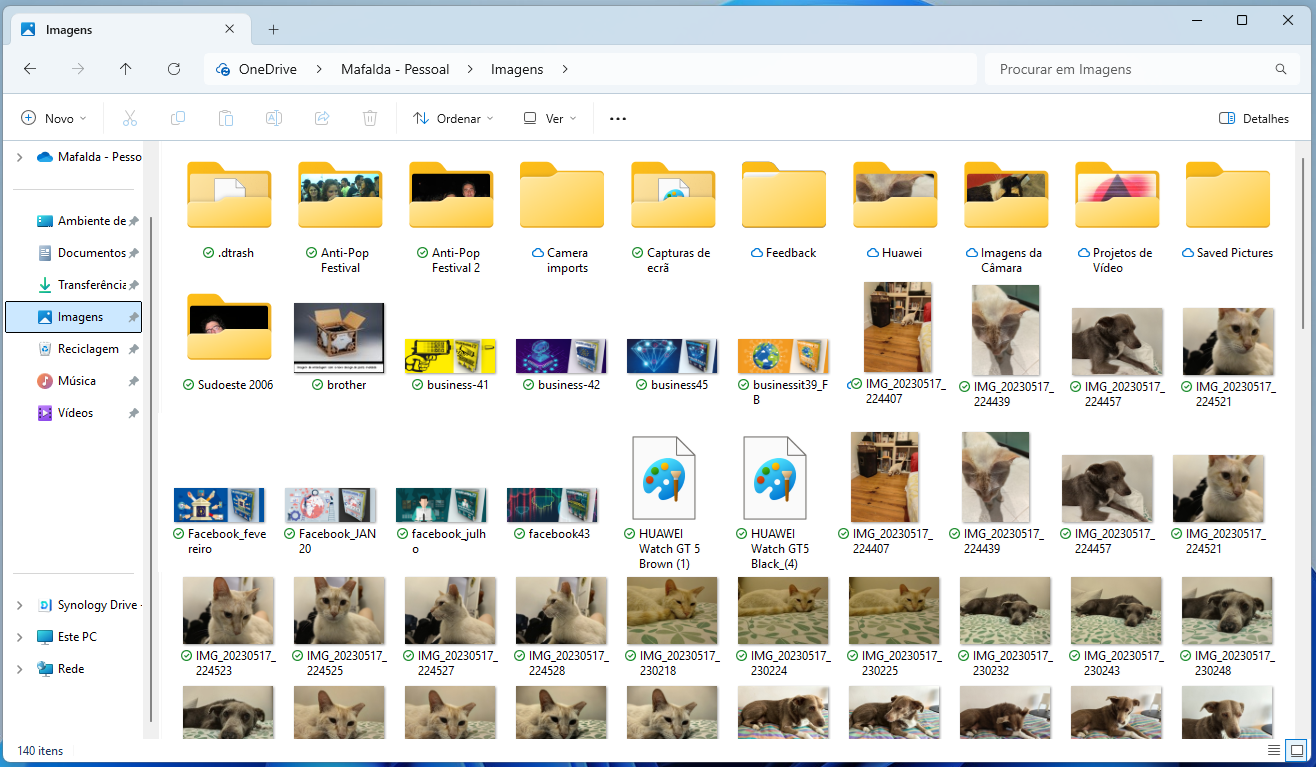Select the business45 image thumbnail
This screenshot has height=767, width=1316.
click(x=672, y=356)
